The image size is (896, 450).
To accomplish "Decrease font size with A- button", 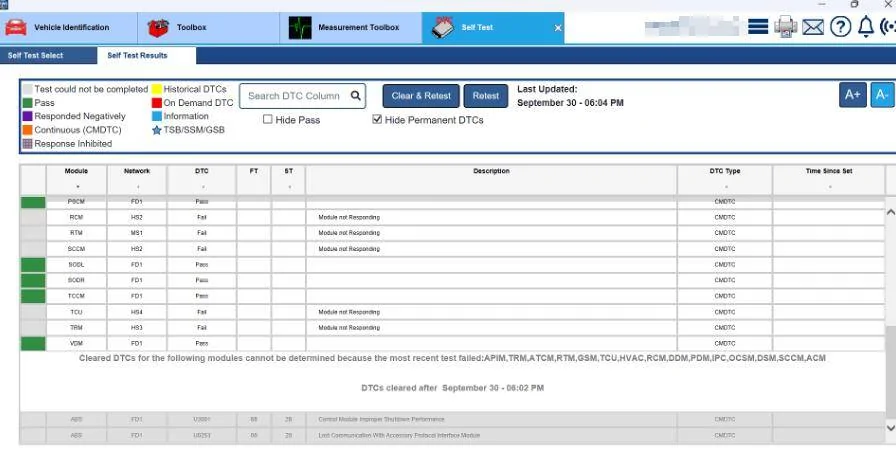I will click(x=882, y=95).
